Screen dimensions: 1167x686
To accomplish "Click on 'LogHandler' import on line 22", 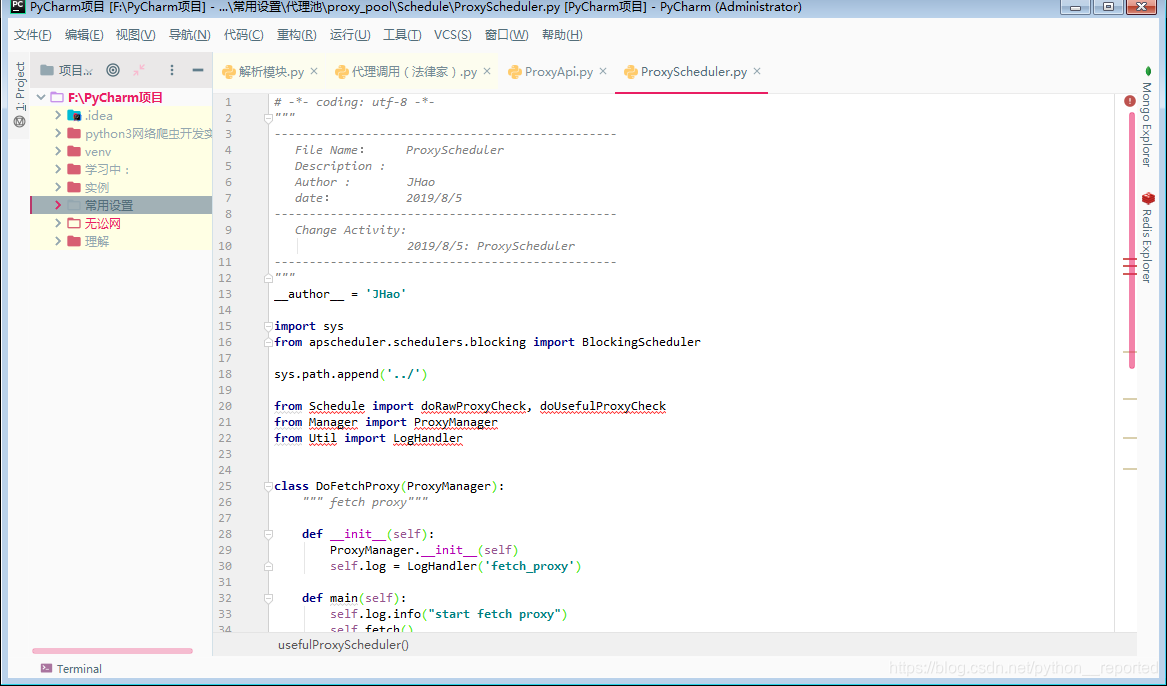I will pos(428,438).
